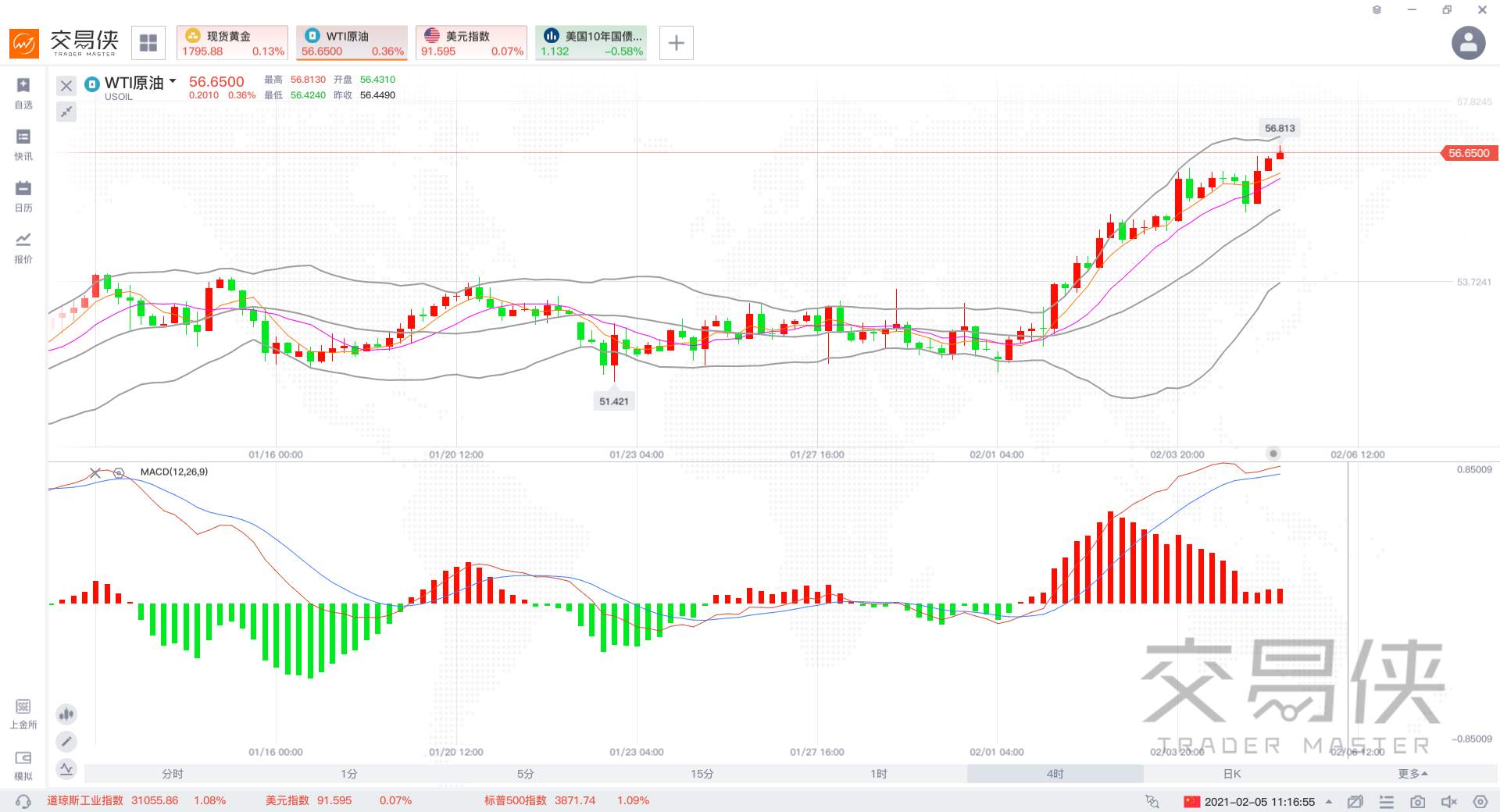This screenshot has width=1500, height=812.
Task: Click the candlestick chart type button
Action: click(x=66, y=714)
